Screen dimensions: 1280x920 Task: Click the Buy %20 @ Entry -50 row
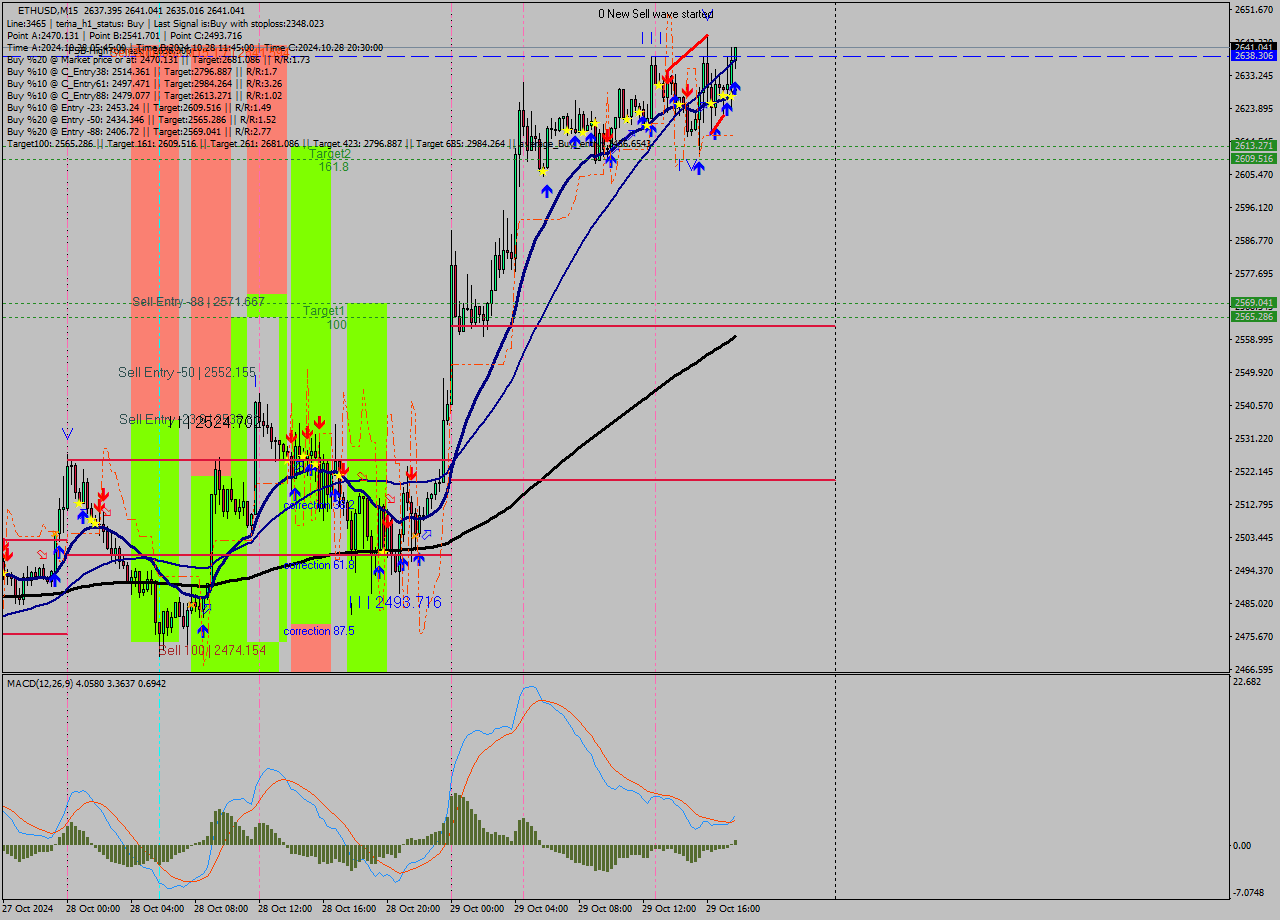tap(142, 119)
